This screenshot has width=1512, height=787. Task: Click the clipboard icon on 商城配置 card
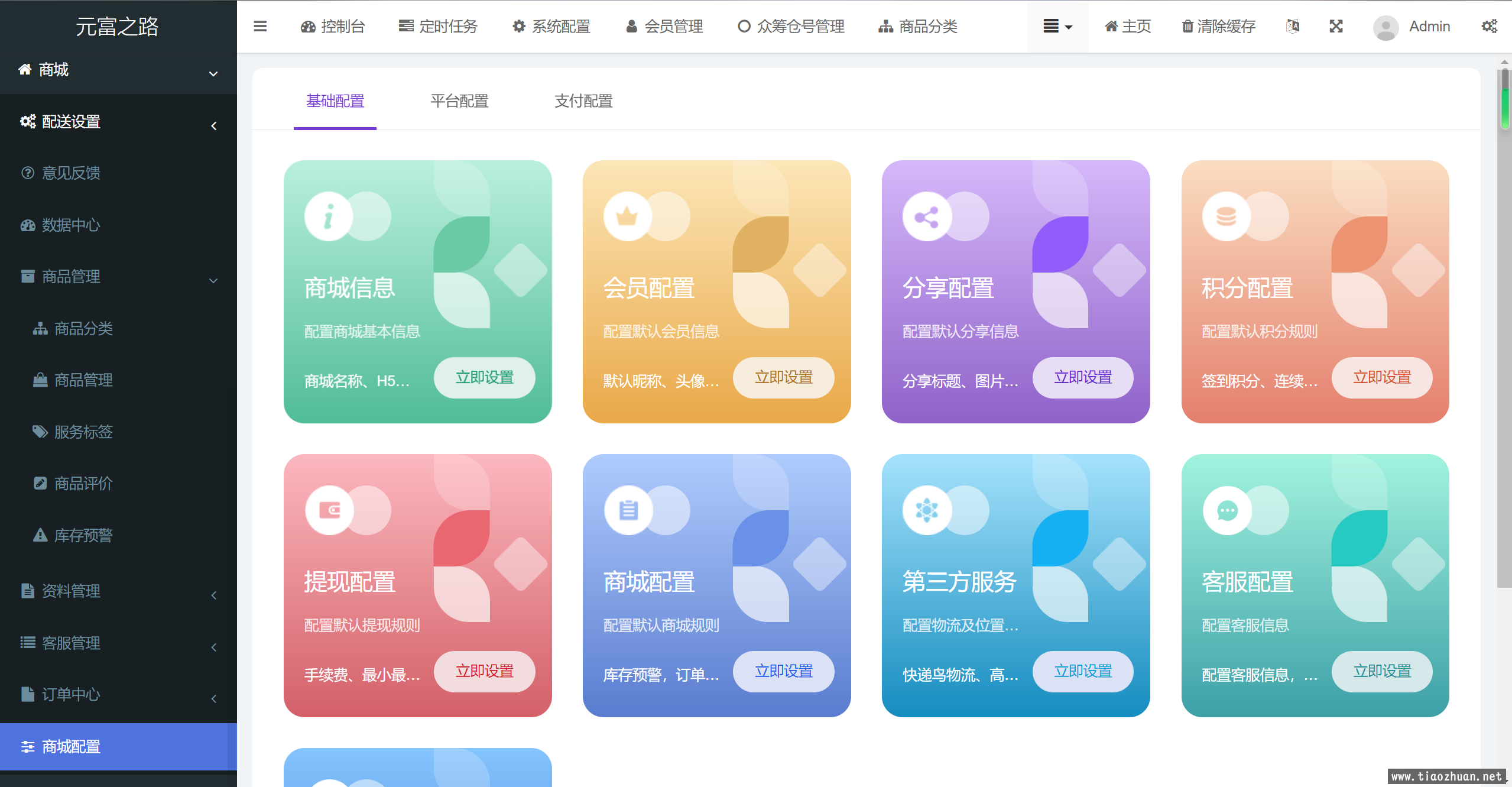click(x=628, y=510)
